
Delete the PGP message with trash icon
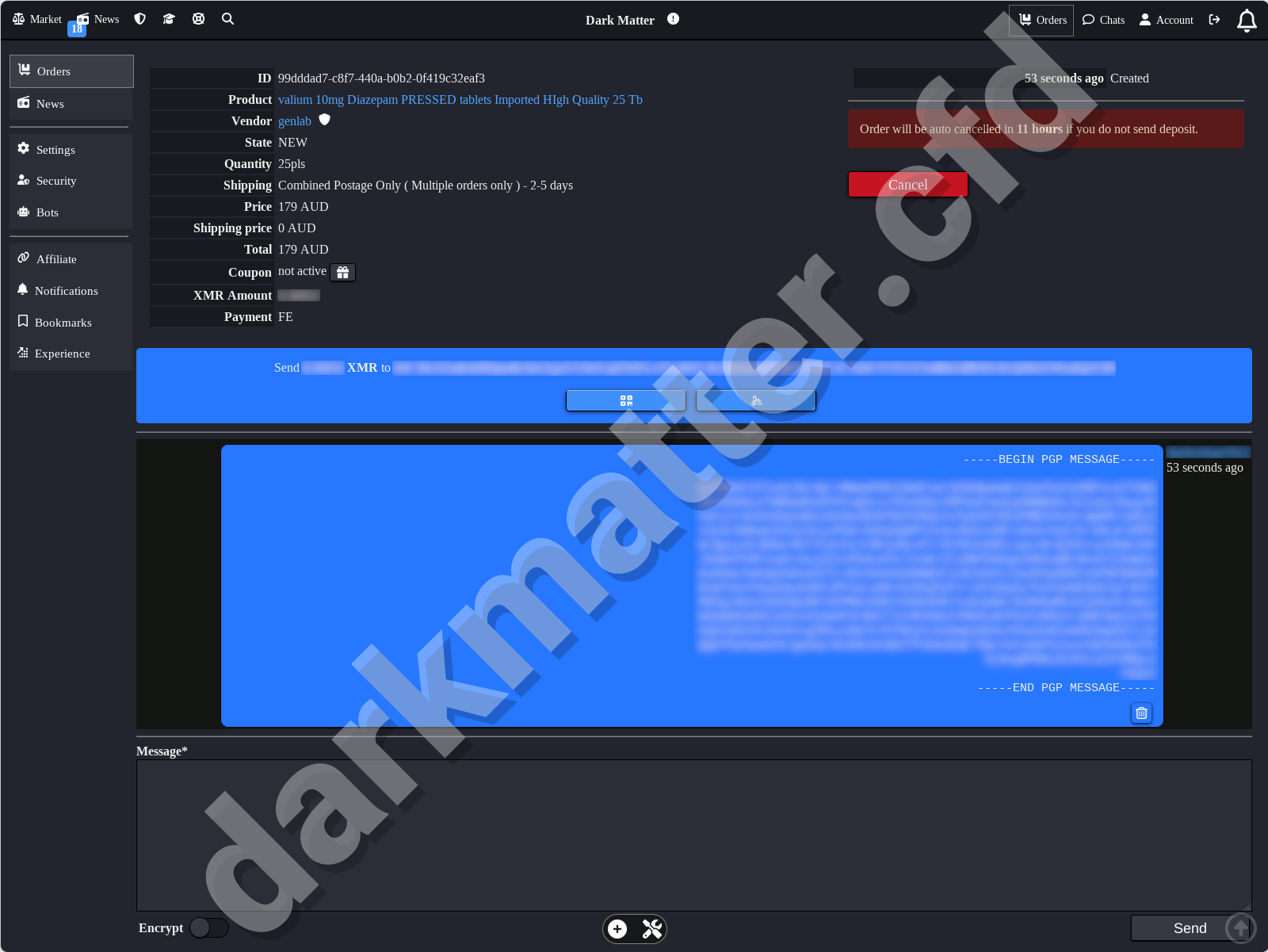coord(1141,713)
